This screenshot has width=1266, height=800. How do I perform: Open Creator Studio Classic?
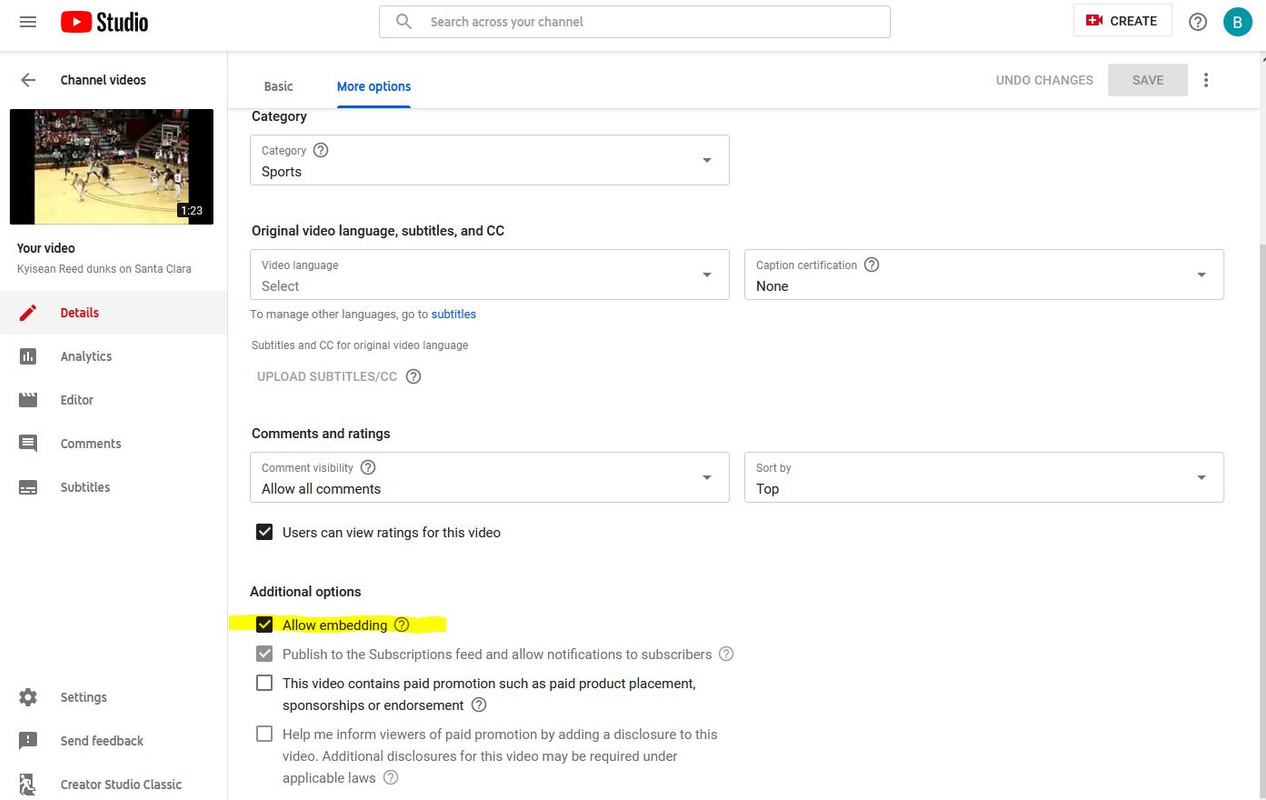[113, 784]
